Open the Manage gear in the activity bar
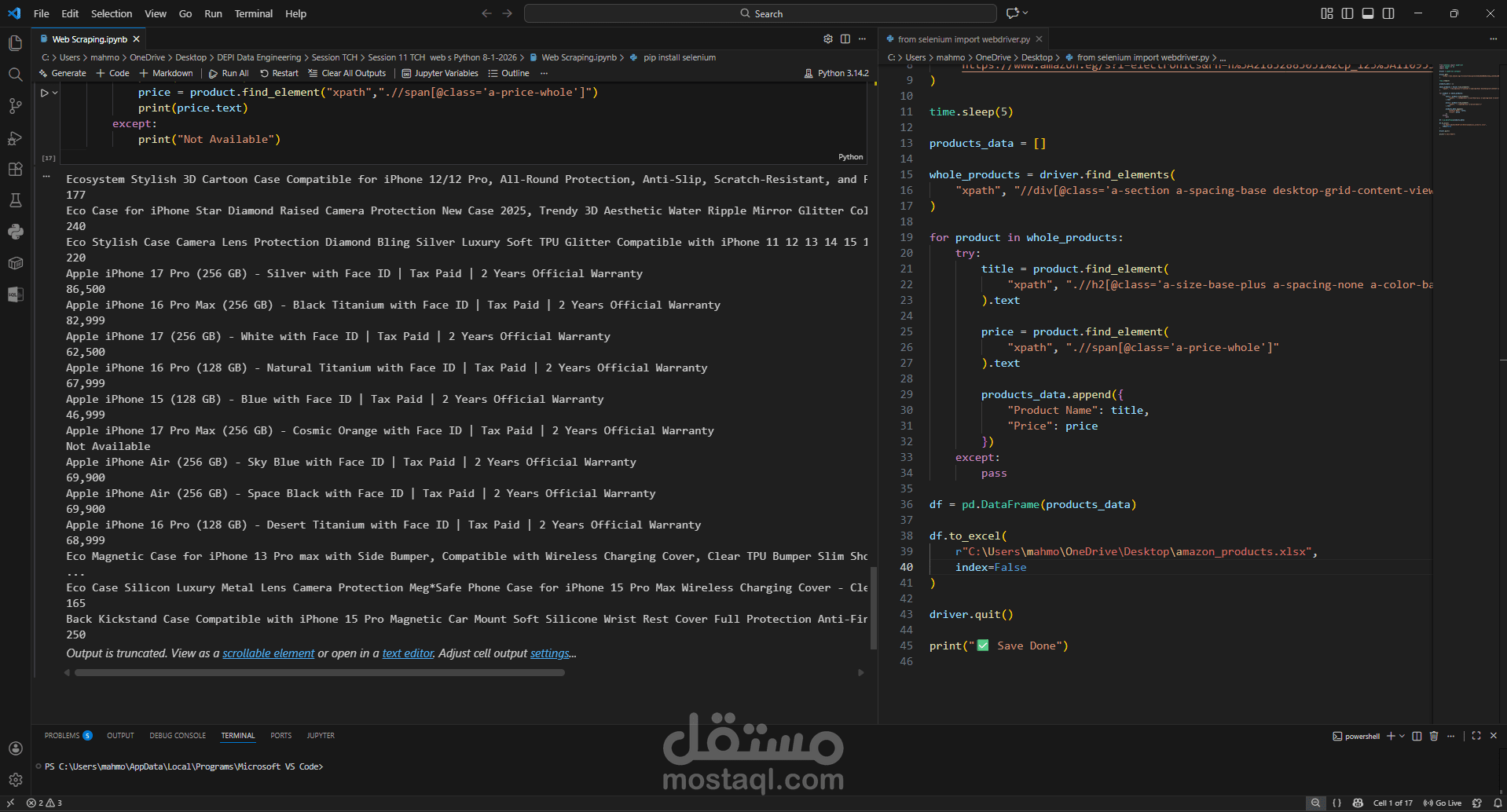Screen dimensions: 1507x812 coord(15,780)
